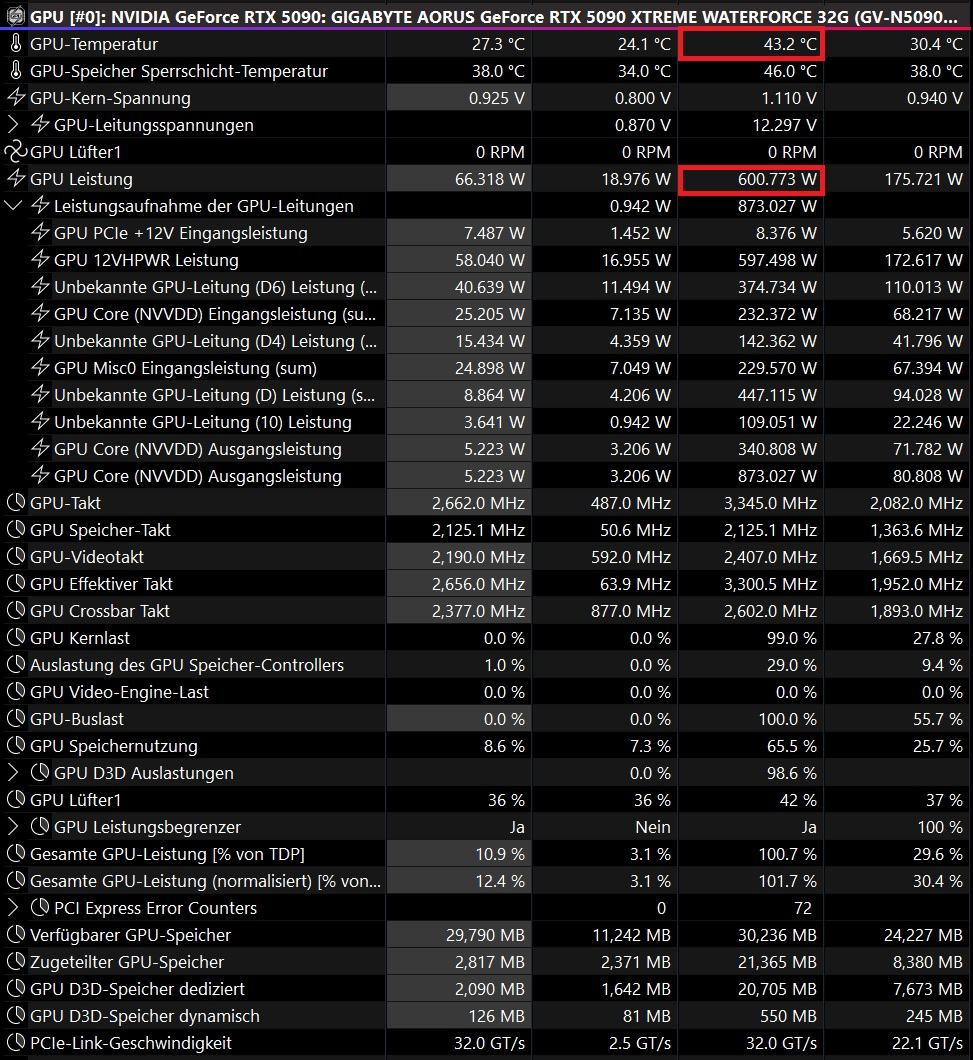The image size is (973, 1060).
Task: Select the 65.5 % GPU Speichernutzung value
Action: pyautogui.click(x=792, y=746)
